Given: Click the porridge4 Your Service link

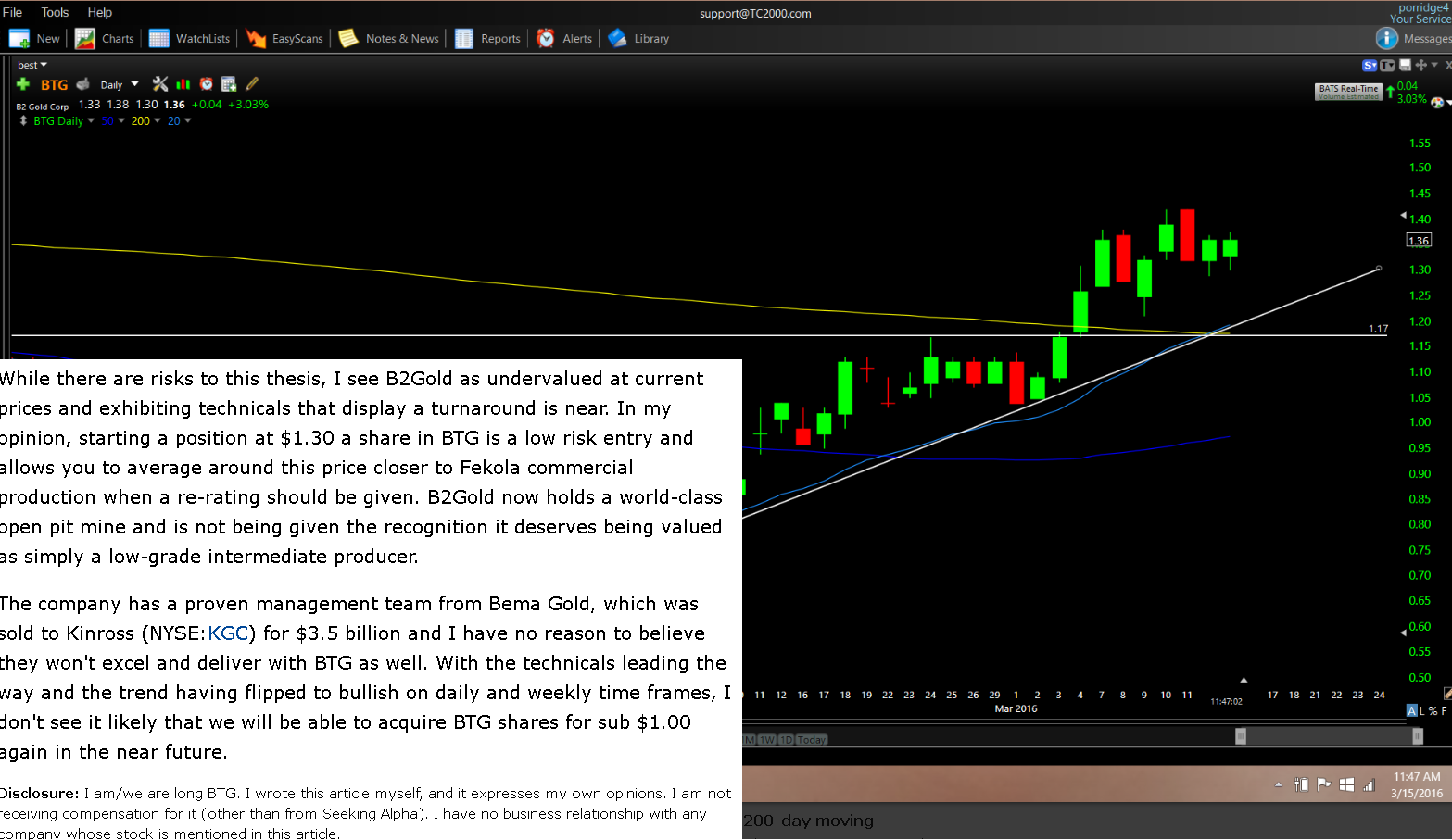Looking at the screenshot, I should coord(1420,13).
